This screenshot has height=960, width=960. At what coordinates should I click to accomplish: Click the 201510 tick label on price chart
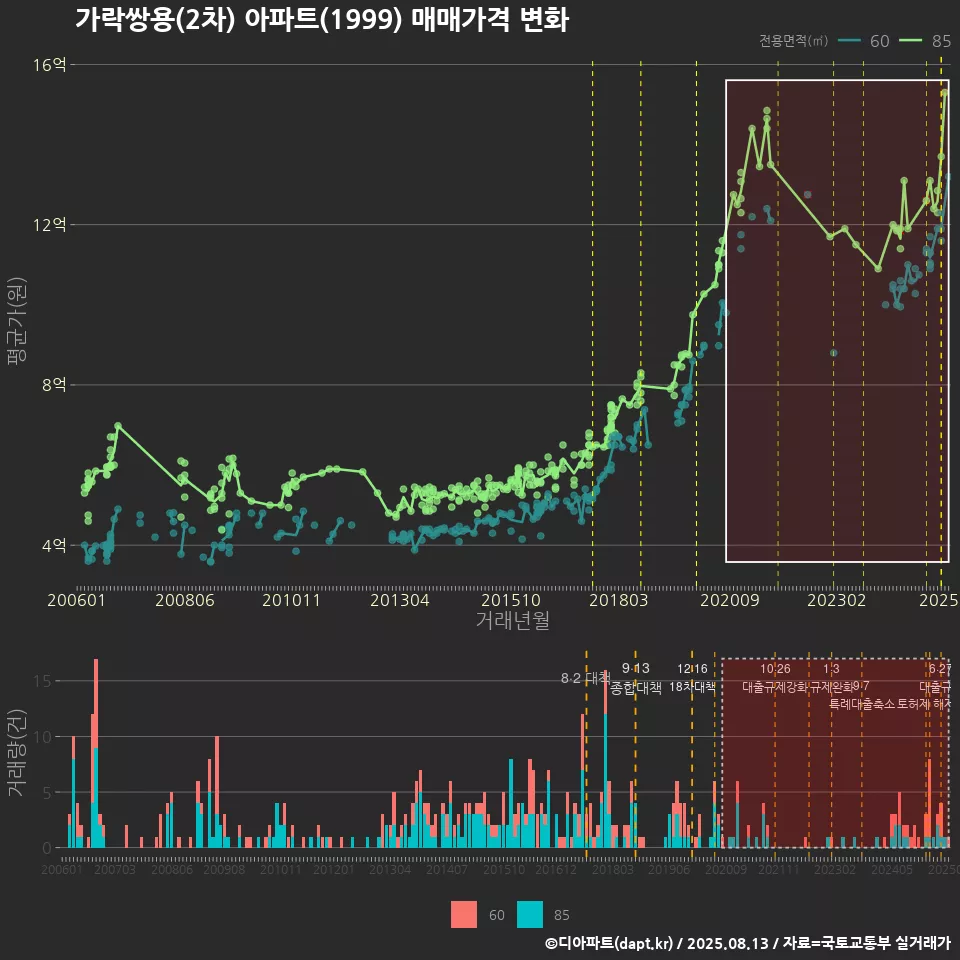(511, 600)
